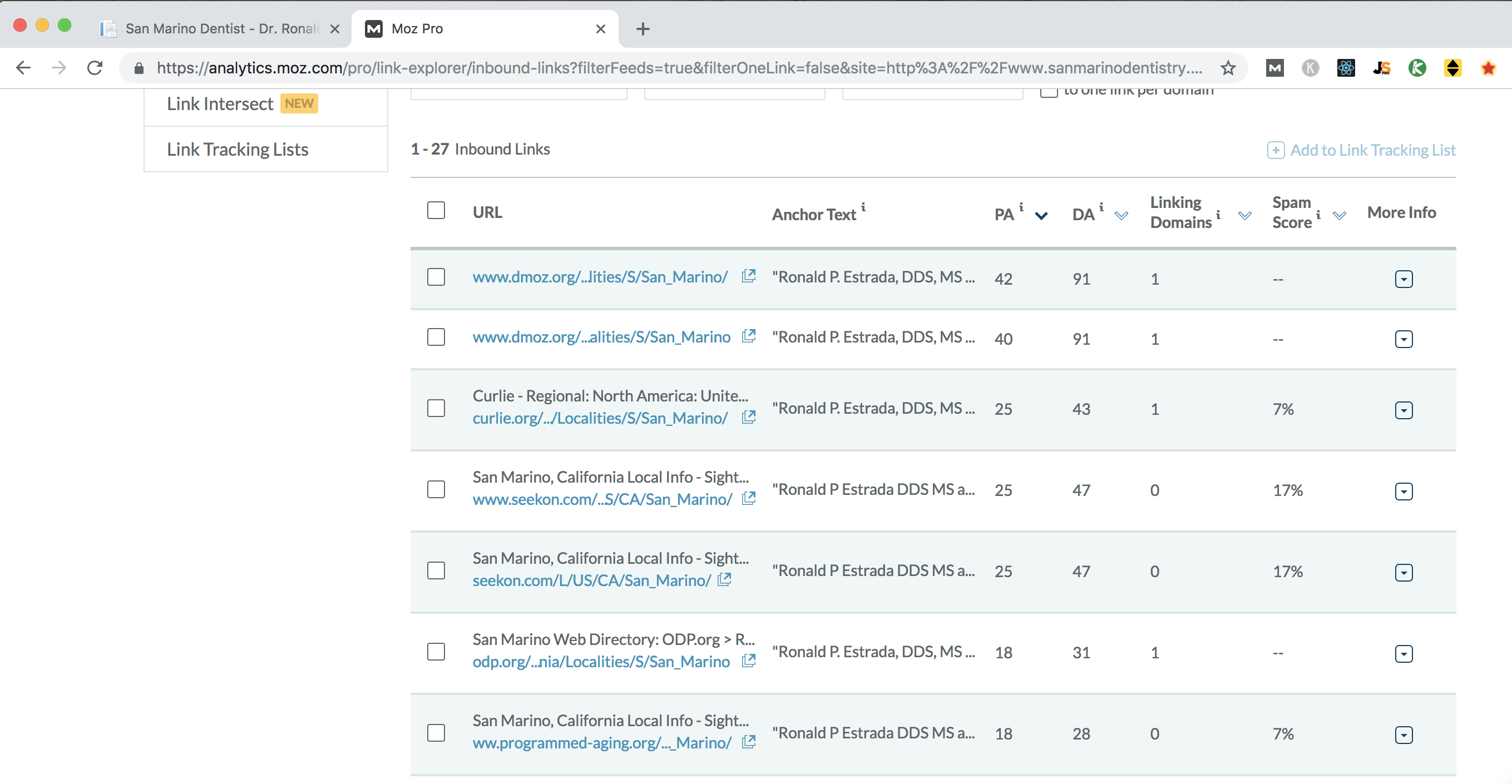Open the gray K extension icon

point(1310,68)
